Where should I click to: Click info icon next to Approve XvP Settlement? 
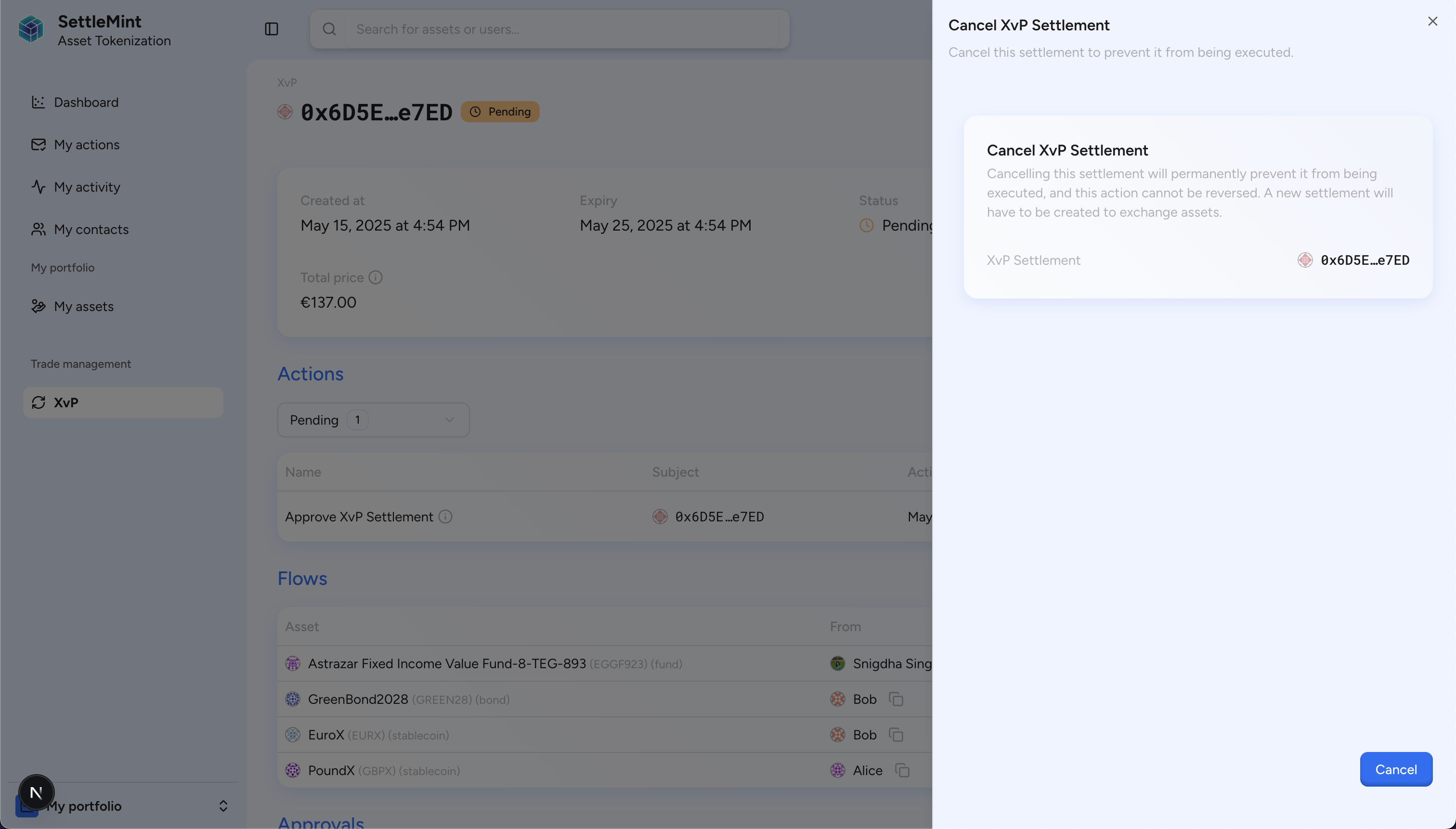point(445,517)
